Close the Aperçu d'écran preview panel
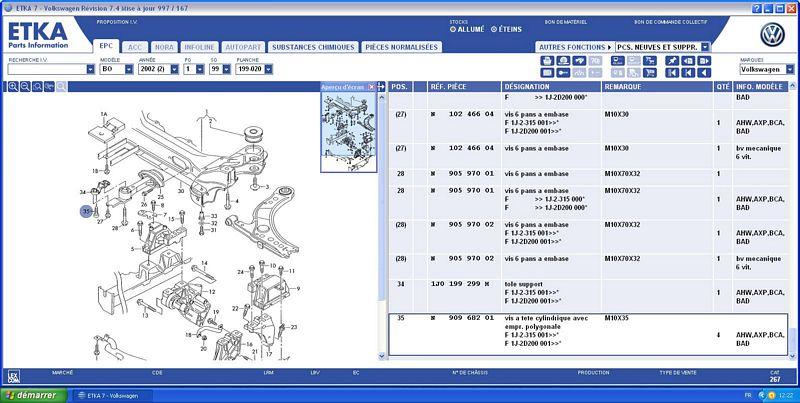 tap(371, 87)
